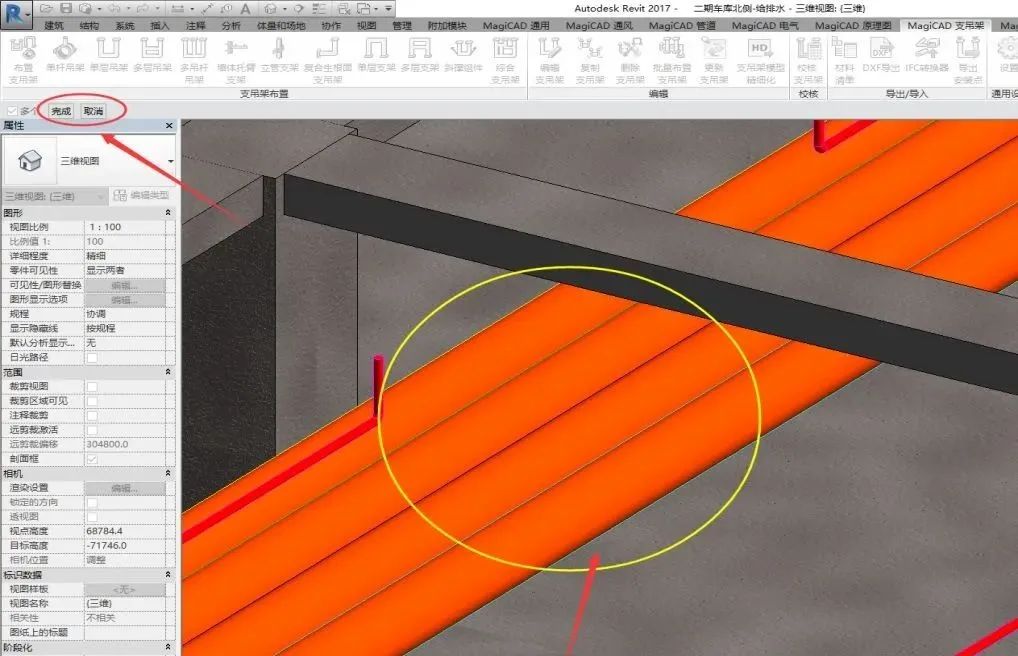
Task: Collapse the 图形 properties section
Action: [169, 210]
